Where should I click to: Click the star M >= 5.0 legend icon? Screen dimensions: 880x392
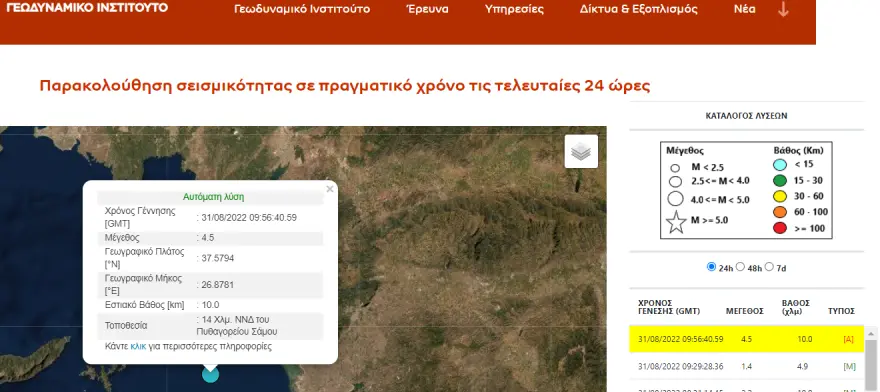[x=676, y=222]
